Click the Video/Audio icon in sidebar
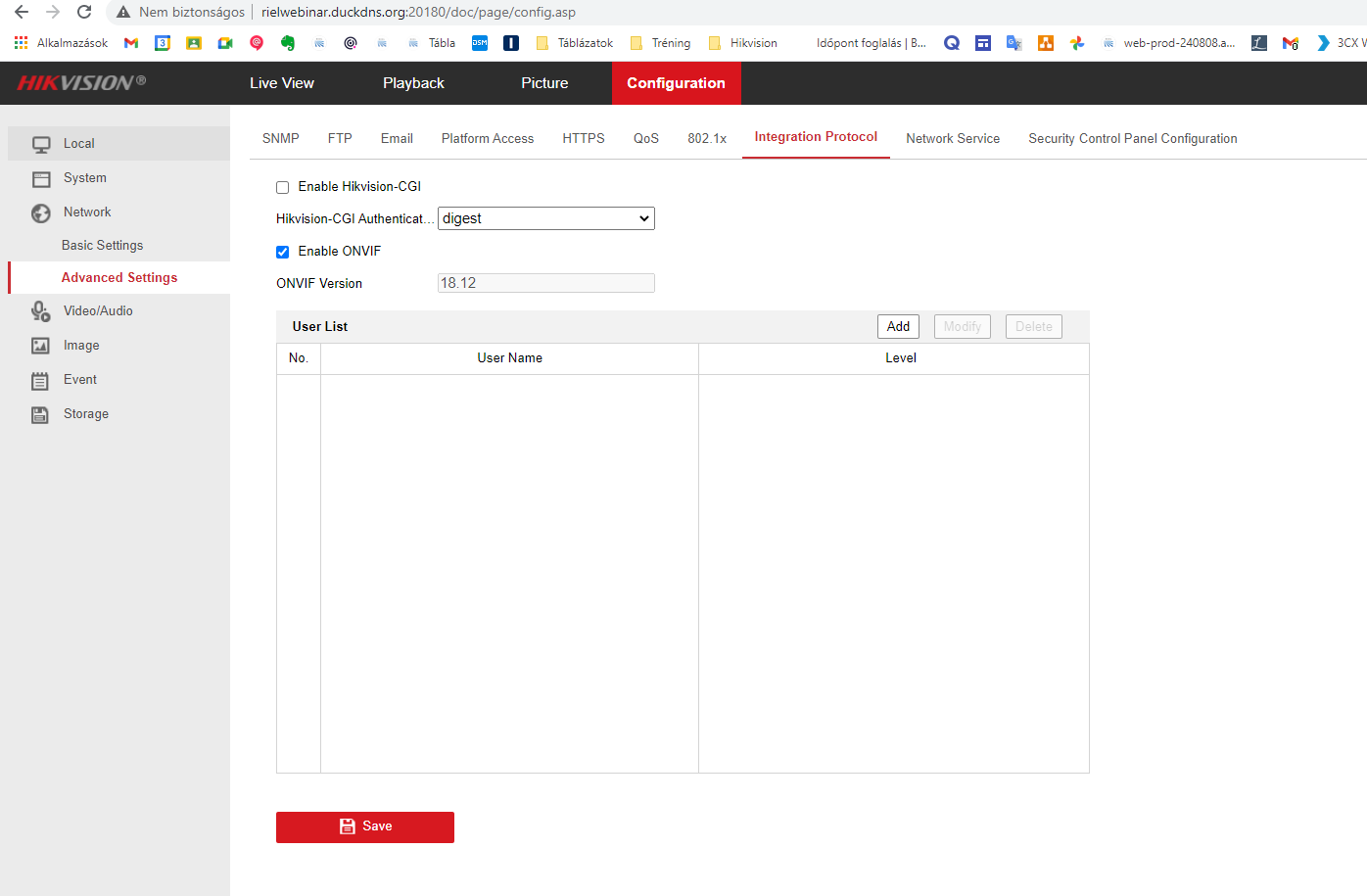1367x896 pixels. pyautogui.click(x=41, y=311)
